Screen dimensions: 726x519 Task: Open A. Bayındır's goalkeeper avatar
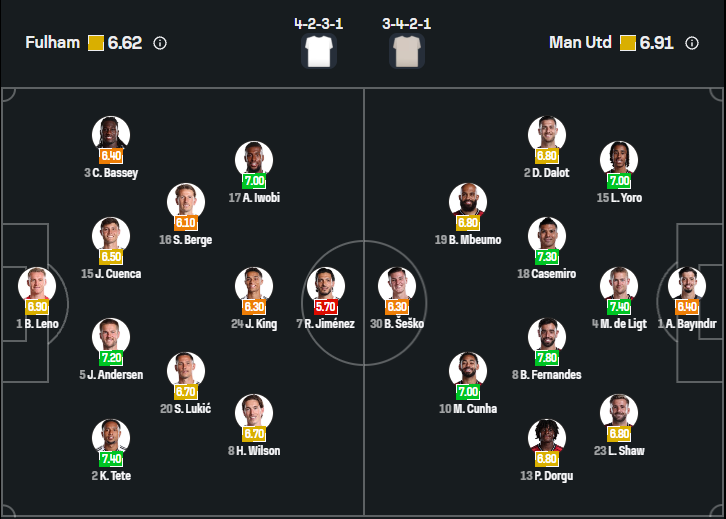point(687,286)
